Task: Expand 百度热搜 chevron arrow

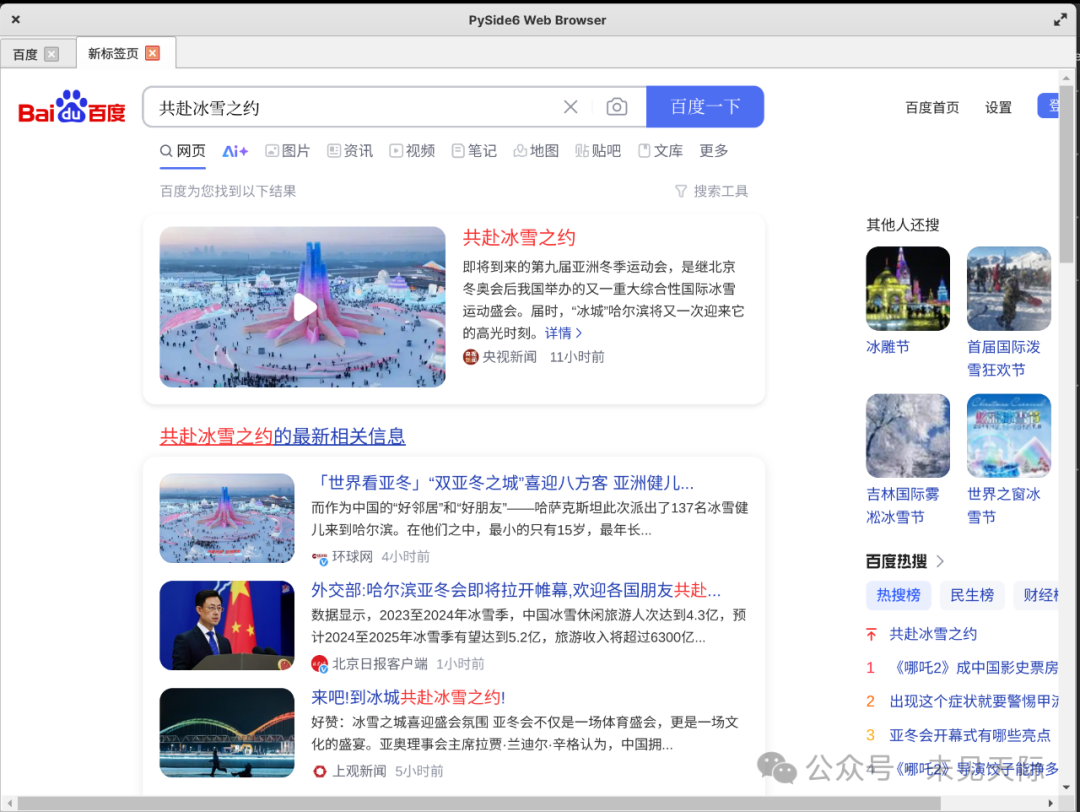Action: pyautogui.click(x=940, y=561)
